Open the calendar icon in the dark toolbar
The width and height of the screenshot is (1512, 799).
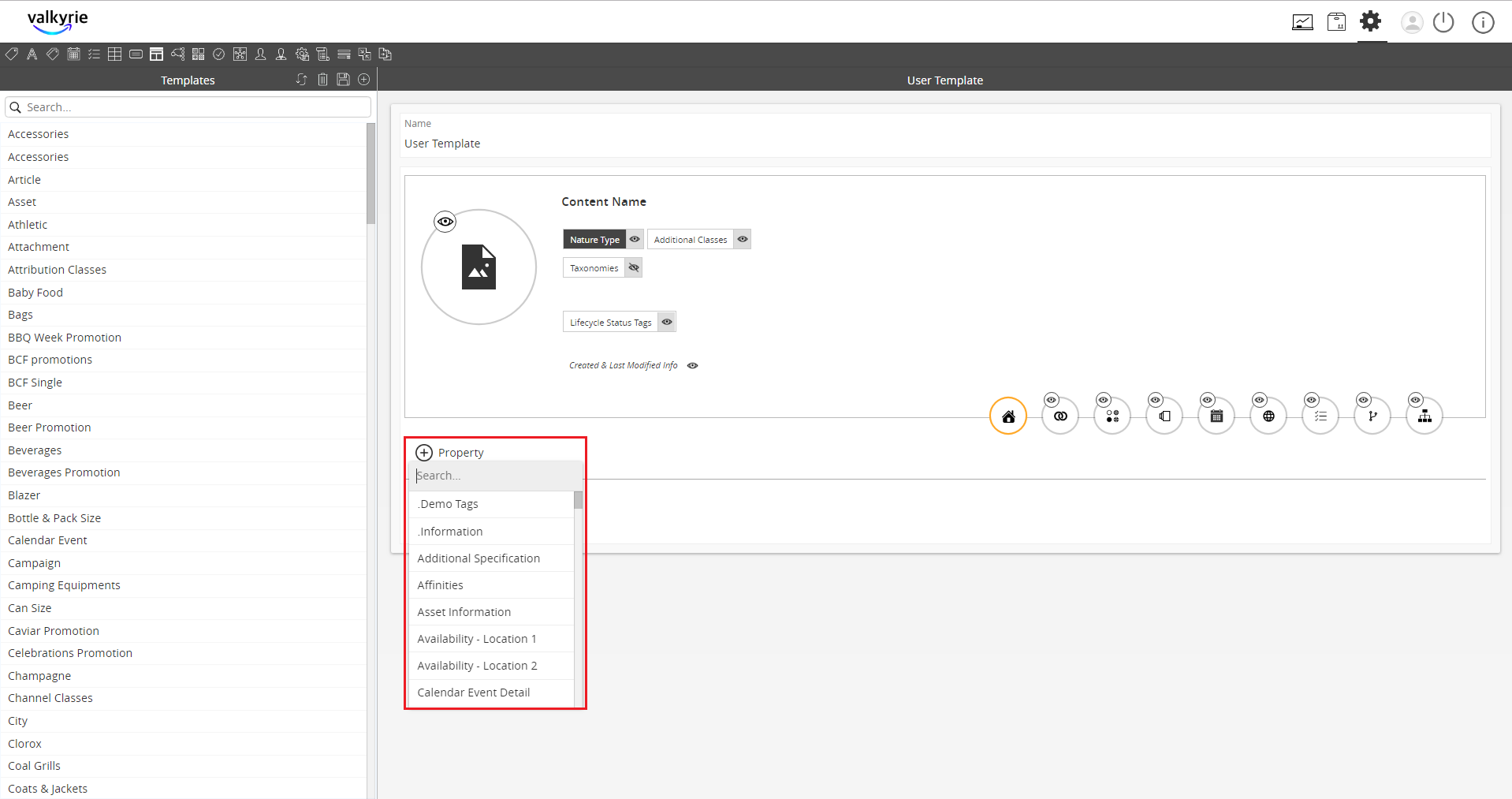coord(73,54)
